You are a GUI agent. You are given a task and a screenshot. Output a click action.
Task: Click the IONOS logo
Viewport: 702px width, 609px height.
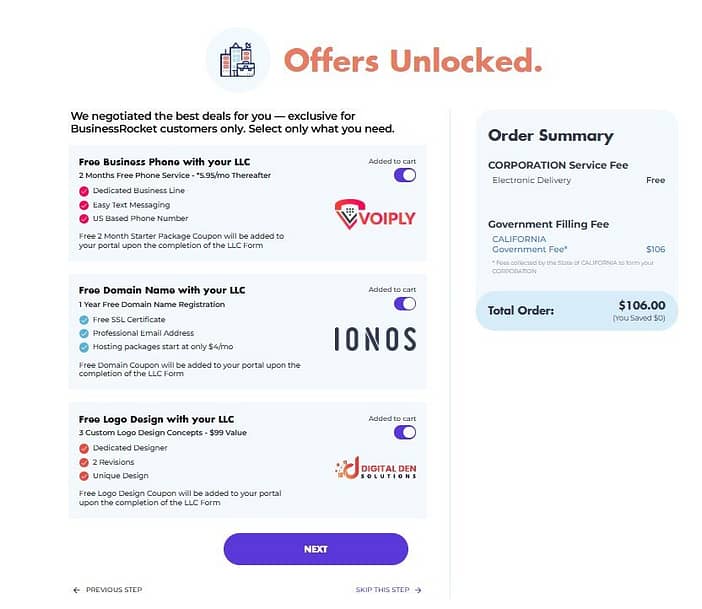[x=375, y=339]
